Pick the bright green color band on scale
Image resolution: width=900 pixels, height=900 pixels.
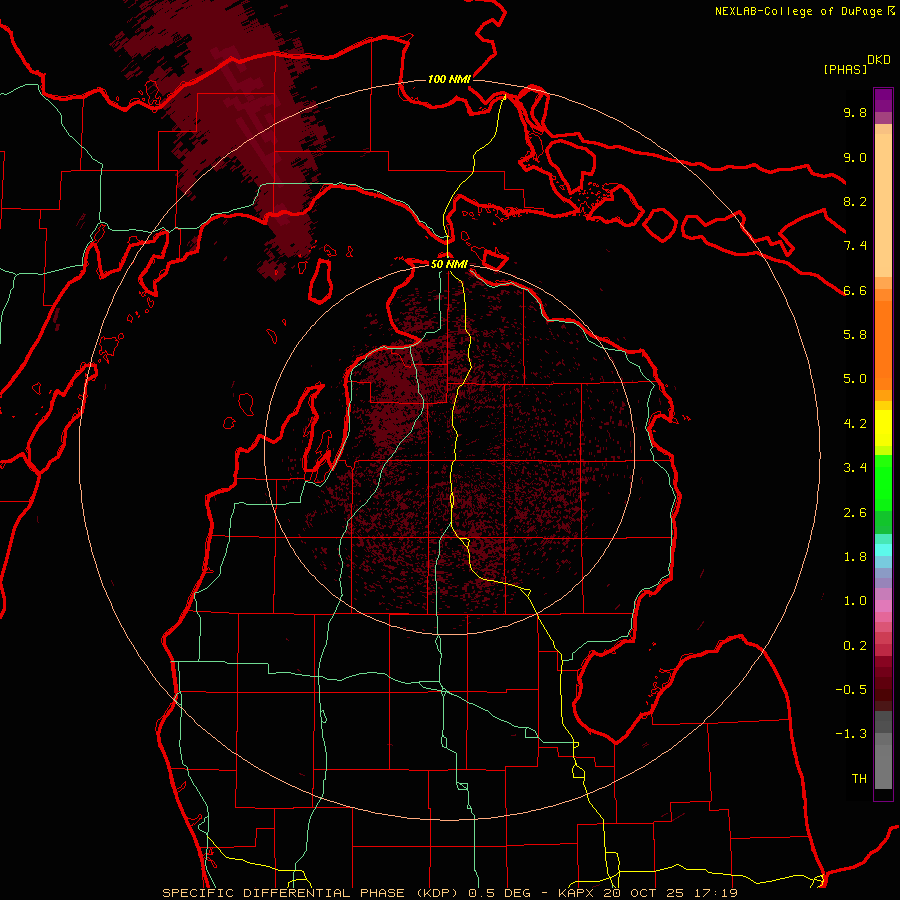[x=883, y=483]
